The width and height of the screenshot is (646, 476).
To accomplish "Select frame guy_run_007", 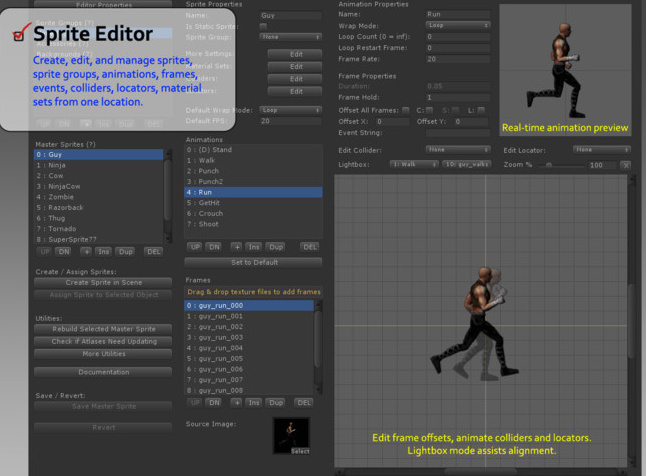I will click(249, 380).
